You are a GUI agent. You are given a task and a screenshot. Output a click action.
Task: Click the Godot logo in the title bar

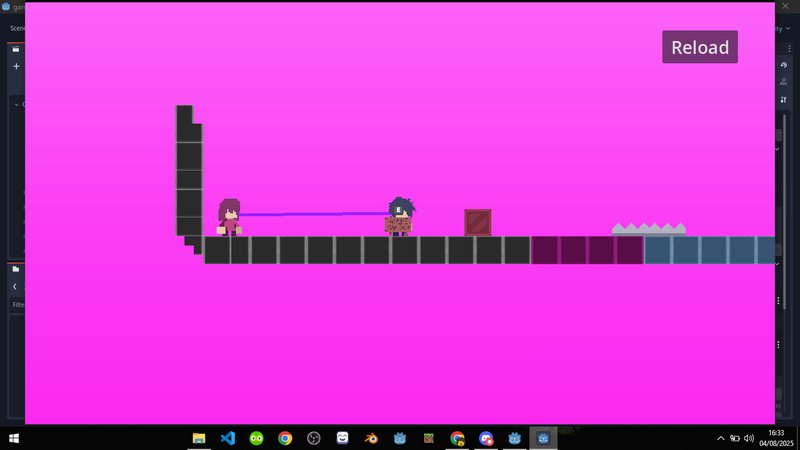6,7
